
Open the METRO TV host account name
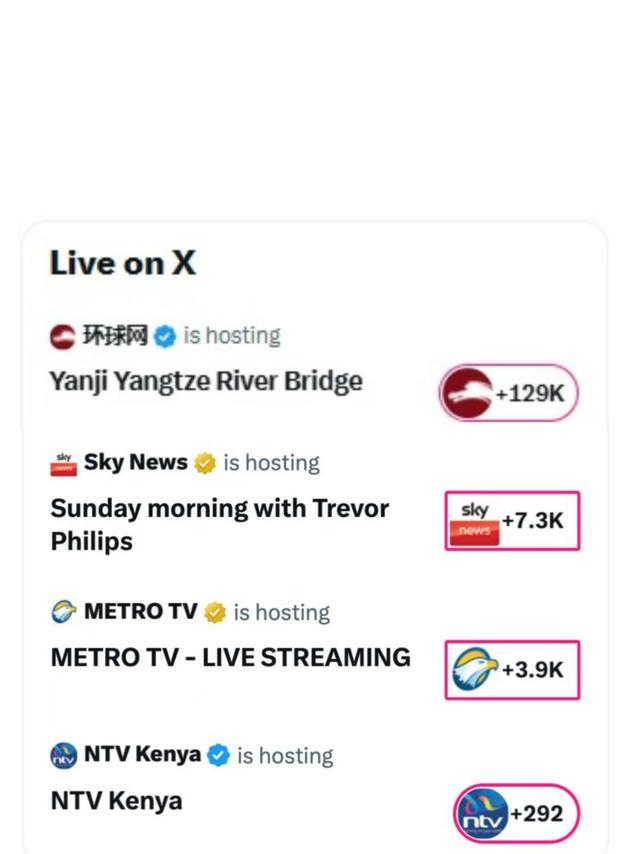click(x=140, y=612)
